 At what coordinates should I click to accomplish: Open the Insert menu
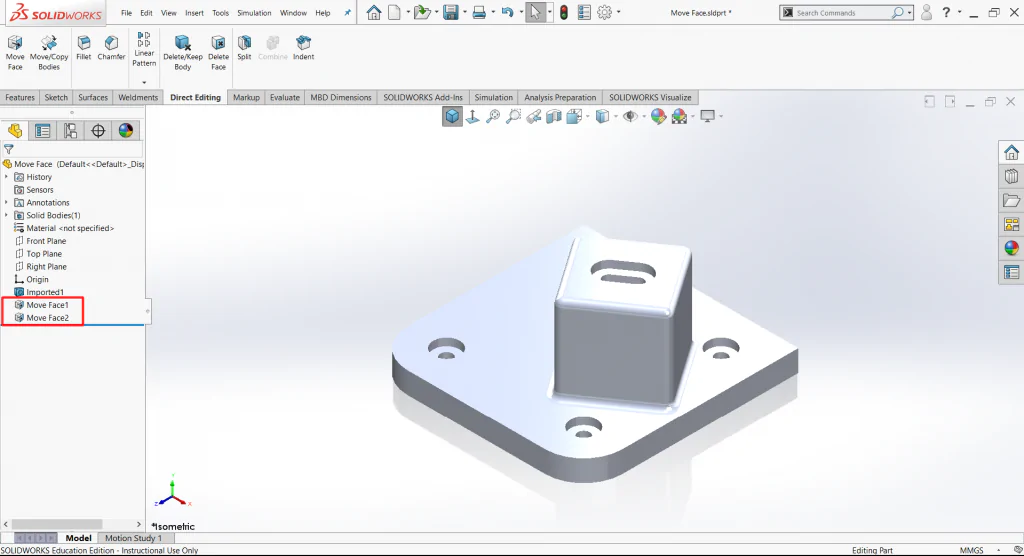click(x=194, y=12)
